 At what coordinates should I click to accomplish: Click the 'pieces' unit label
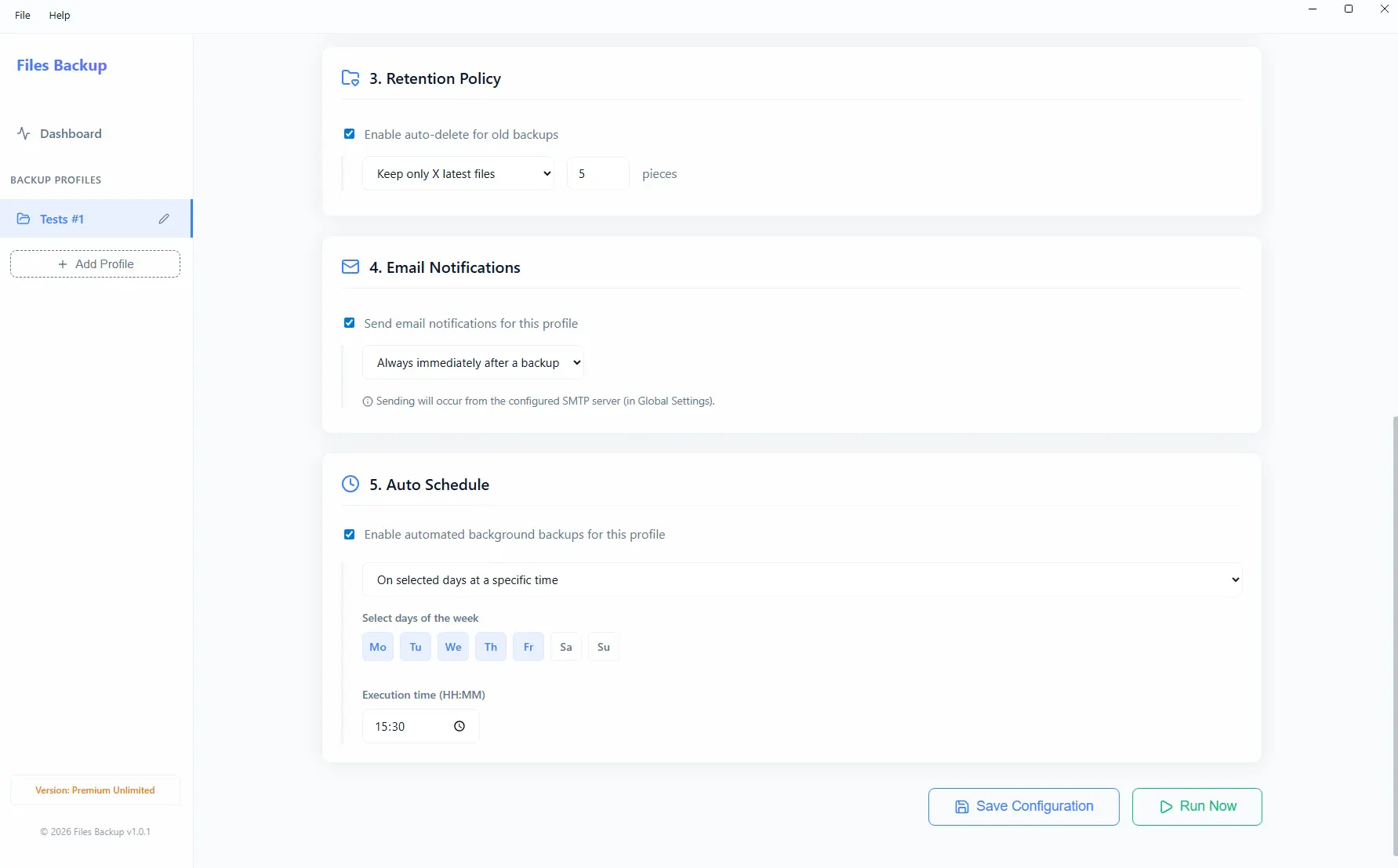pos(659,174)
